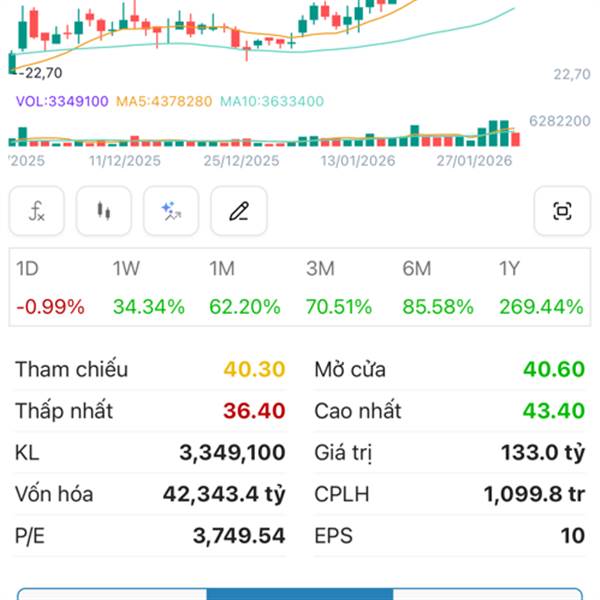Tap the Vốn hóa value 42,343.4 tỷ
The height and width of the screenshot is (600, 600).
(224, 494)
